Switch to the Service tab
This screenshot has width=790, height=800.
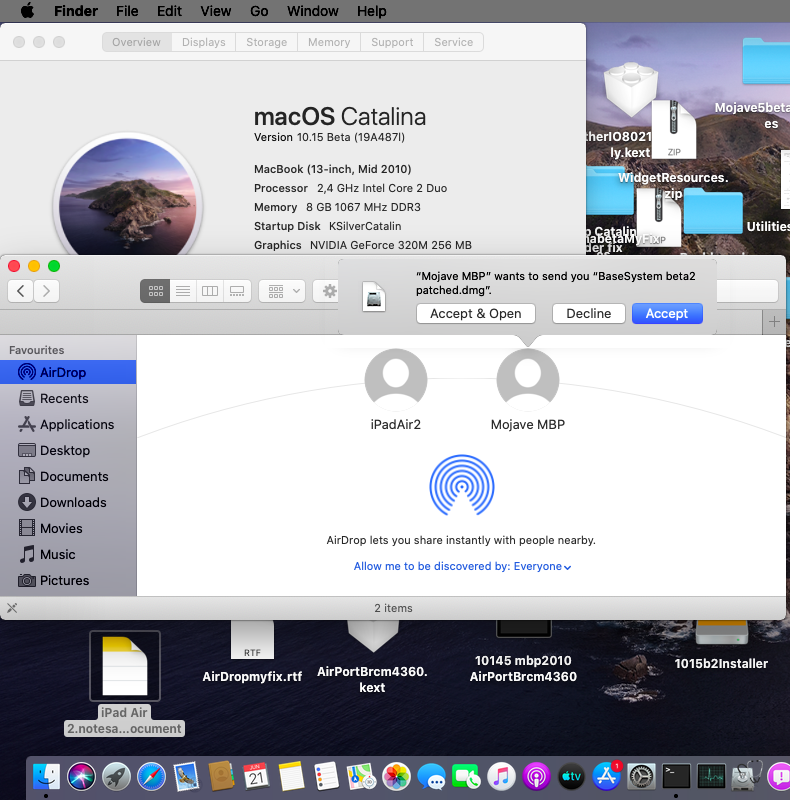453,42
